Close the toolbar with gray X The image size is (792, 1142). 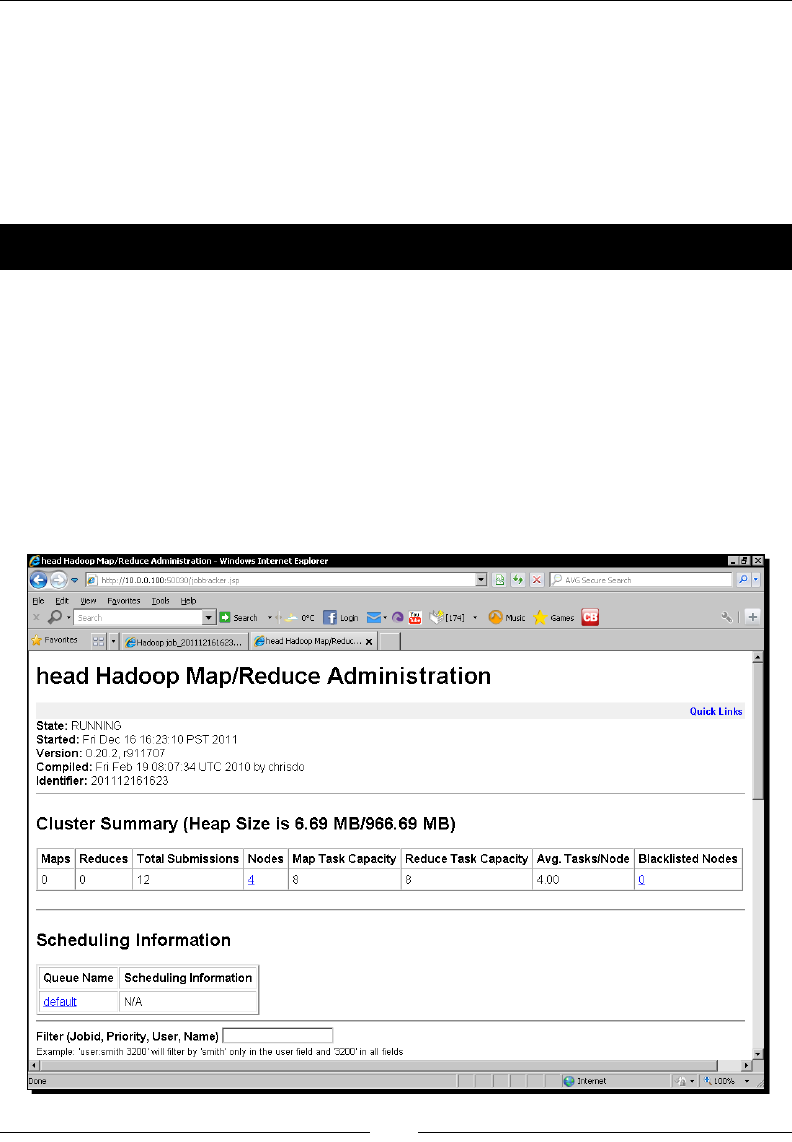(36, 617)
